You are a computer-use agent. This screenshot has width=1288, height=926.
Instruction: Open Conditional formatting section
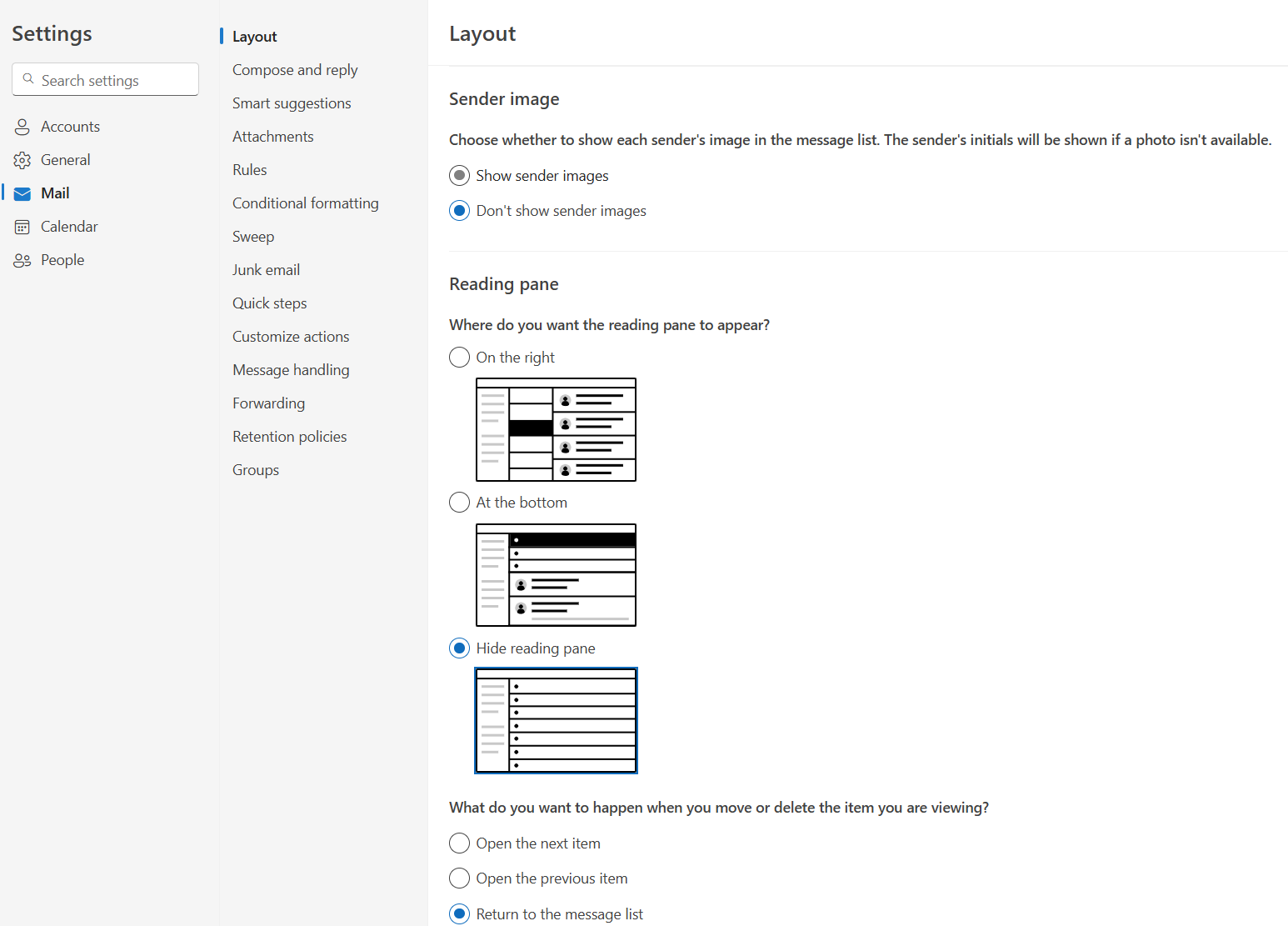coord(305,203)
